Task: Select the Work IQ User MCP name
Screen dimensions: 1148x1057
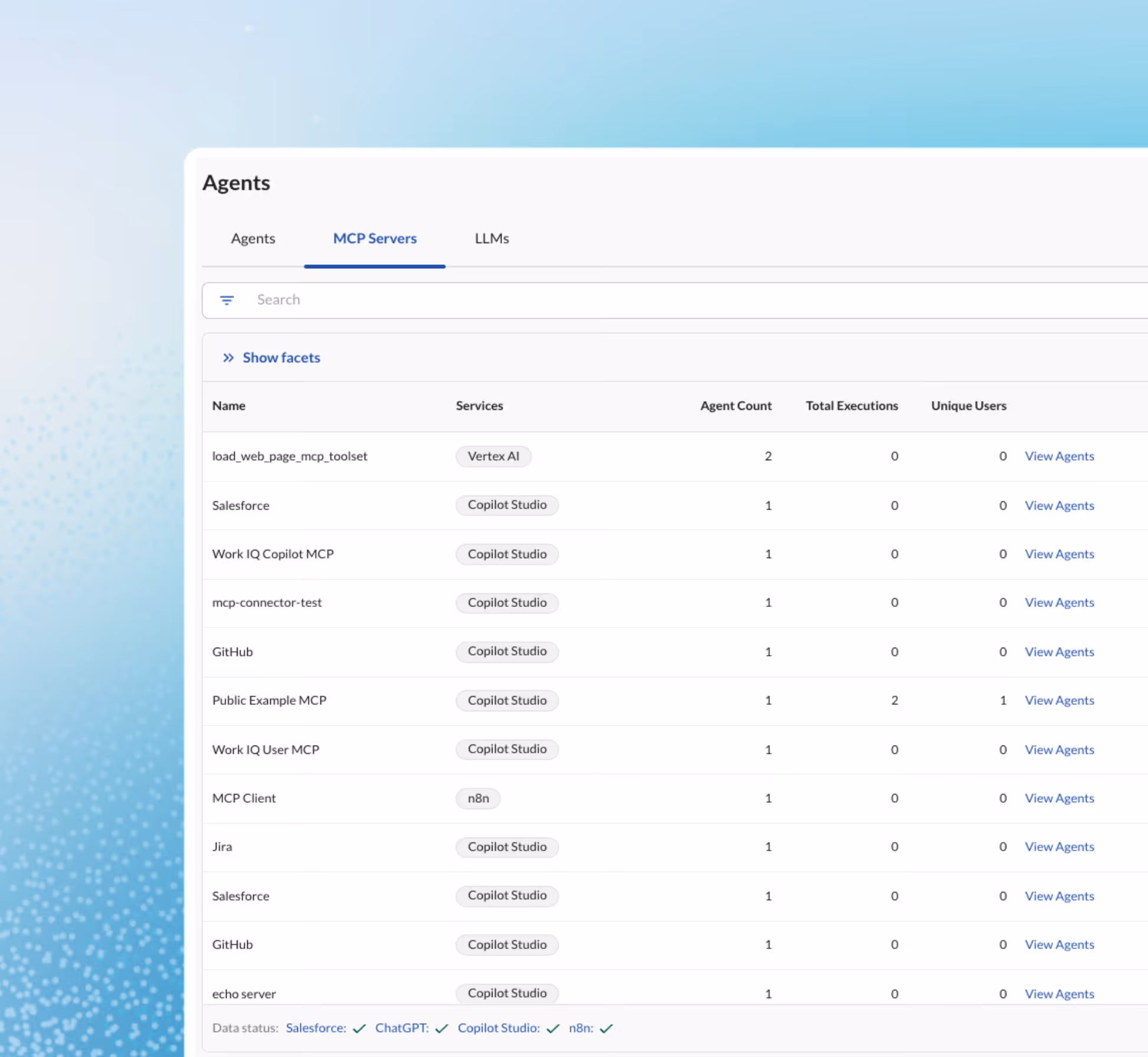Action: pyautogui.click(x=265, y=750)
